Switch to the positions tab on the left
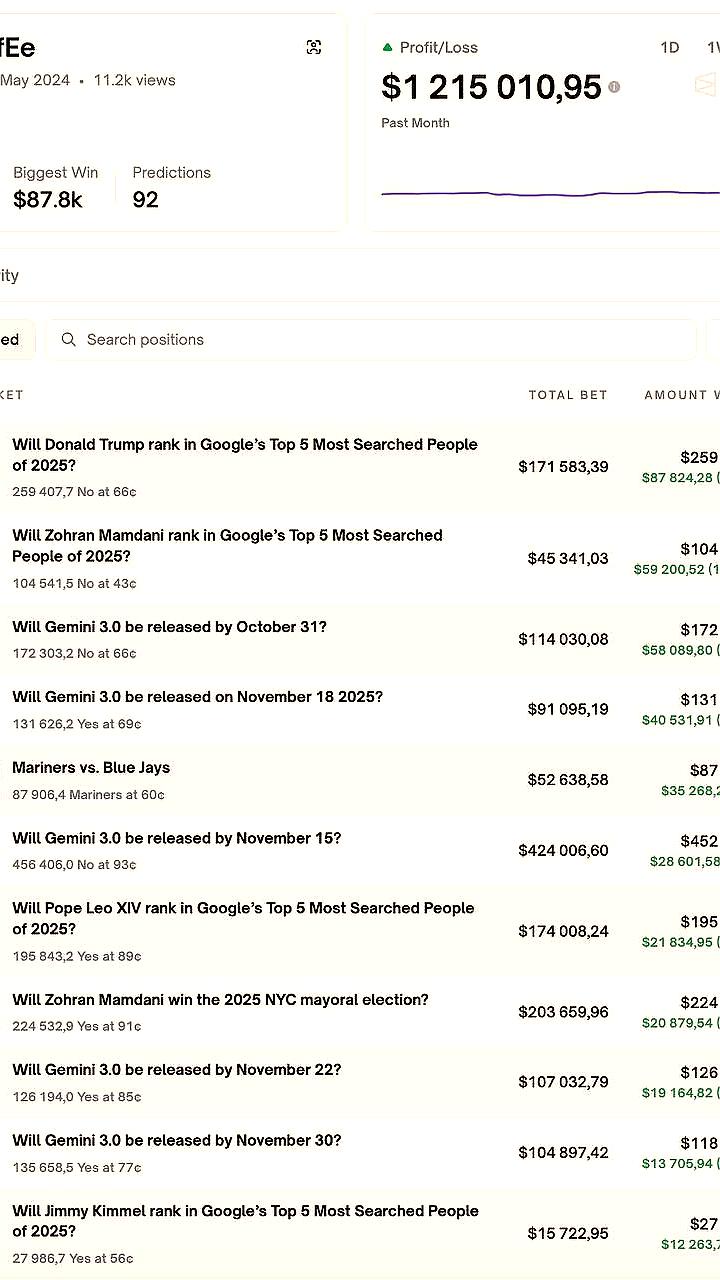This screenshot has width=720, height=1280. 10,339
